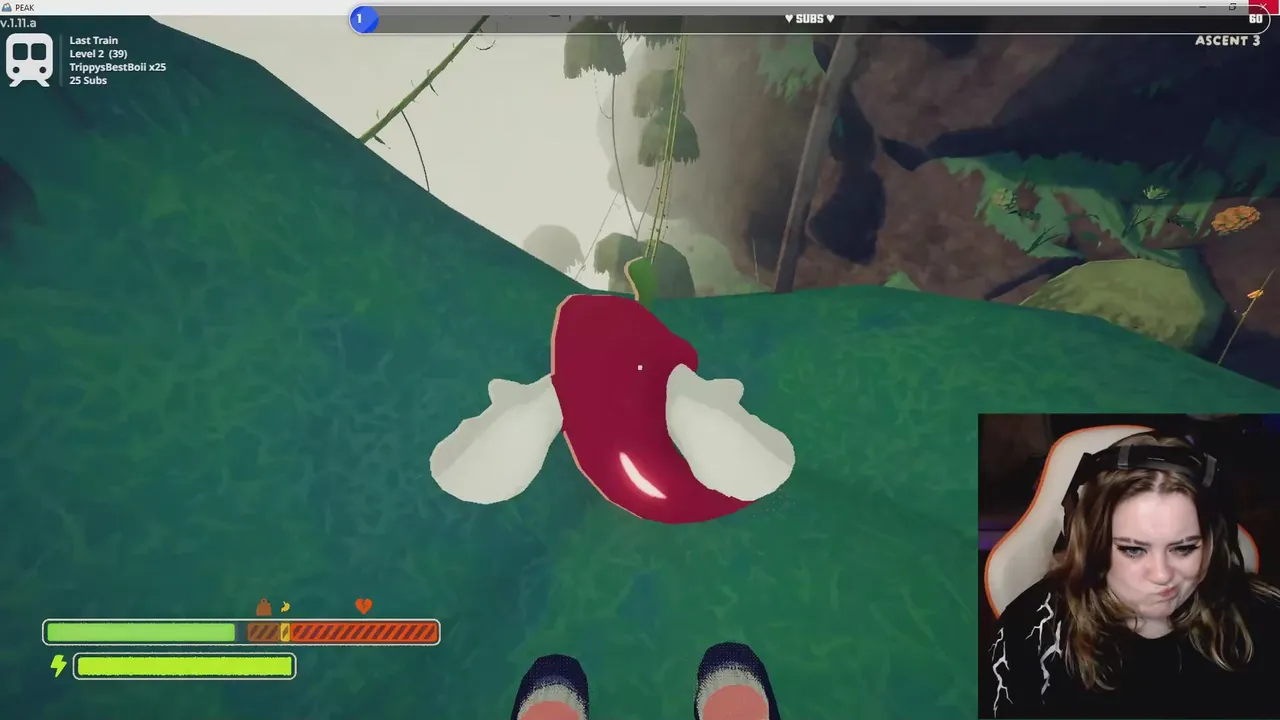Click the blue '1' sub goal counter
The width and height of the screenshot is (1280, 720).
click(363, 19)
